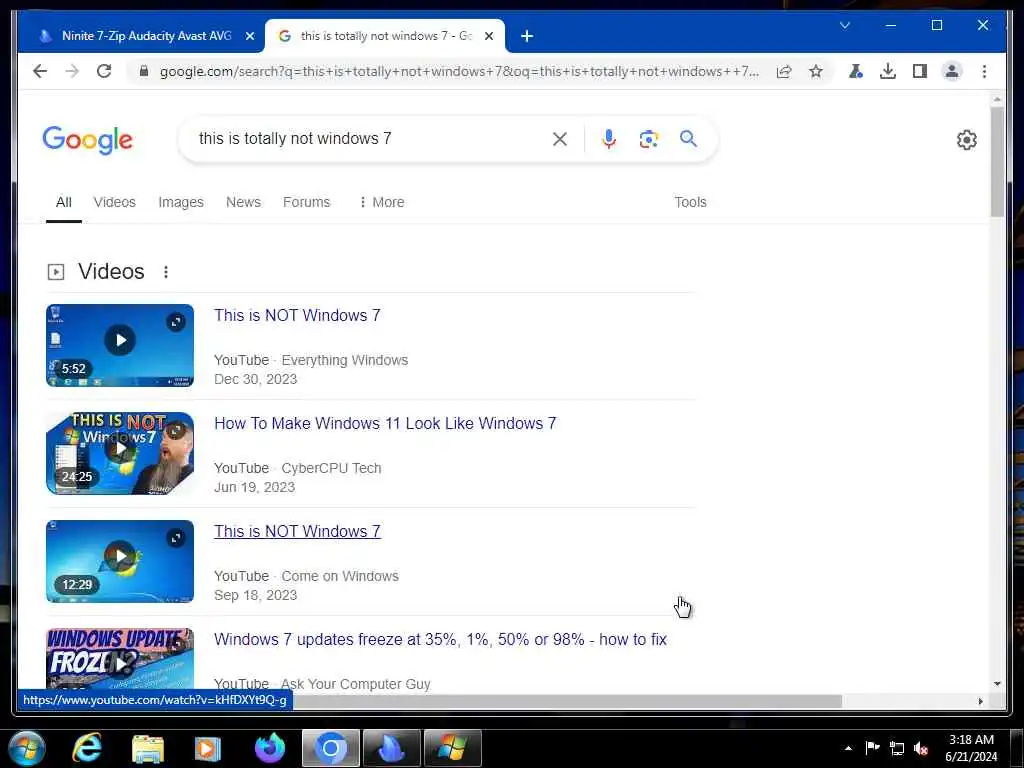Image resolution: width=1024 pixels, height=768 pixels.
Task: Close the Ninite tab
Action: tap(249, 36)
